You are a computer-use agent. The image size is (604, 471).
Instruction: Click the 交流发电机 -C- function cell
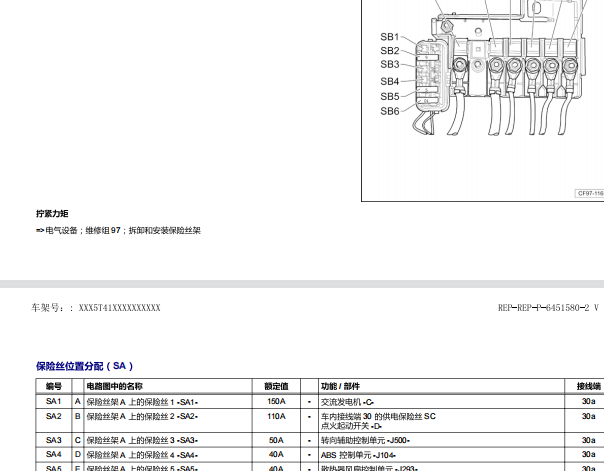click(441, 402)
